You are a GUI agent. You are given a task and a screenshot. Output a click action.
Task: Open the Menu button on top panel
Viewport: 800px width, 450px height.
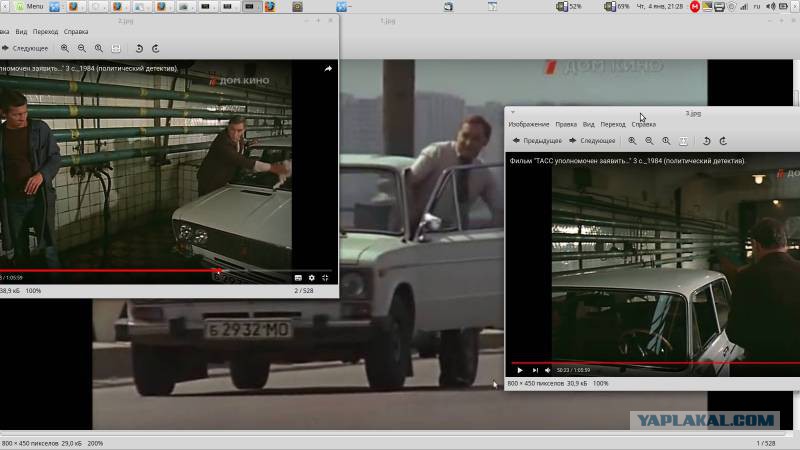click(x=30, y=6)
